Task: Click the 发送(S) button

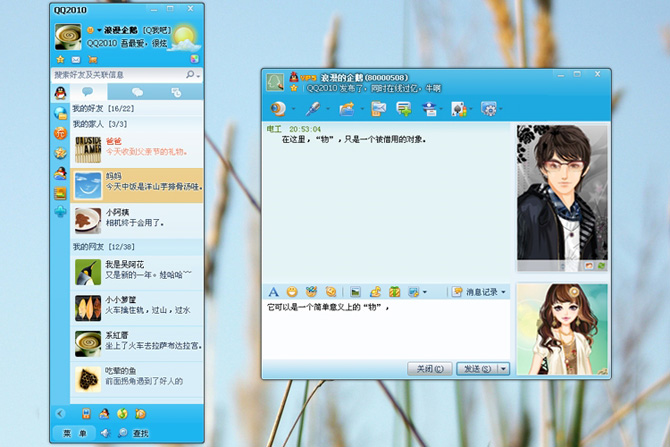Action: (x=477, y=368)
